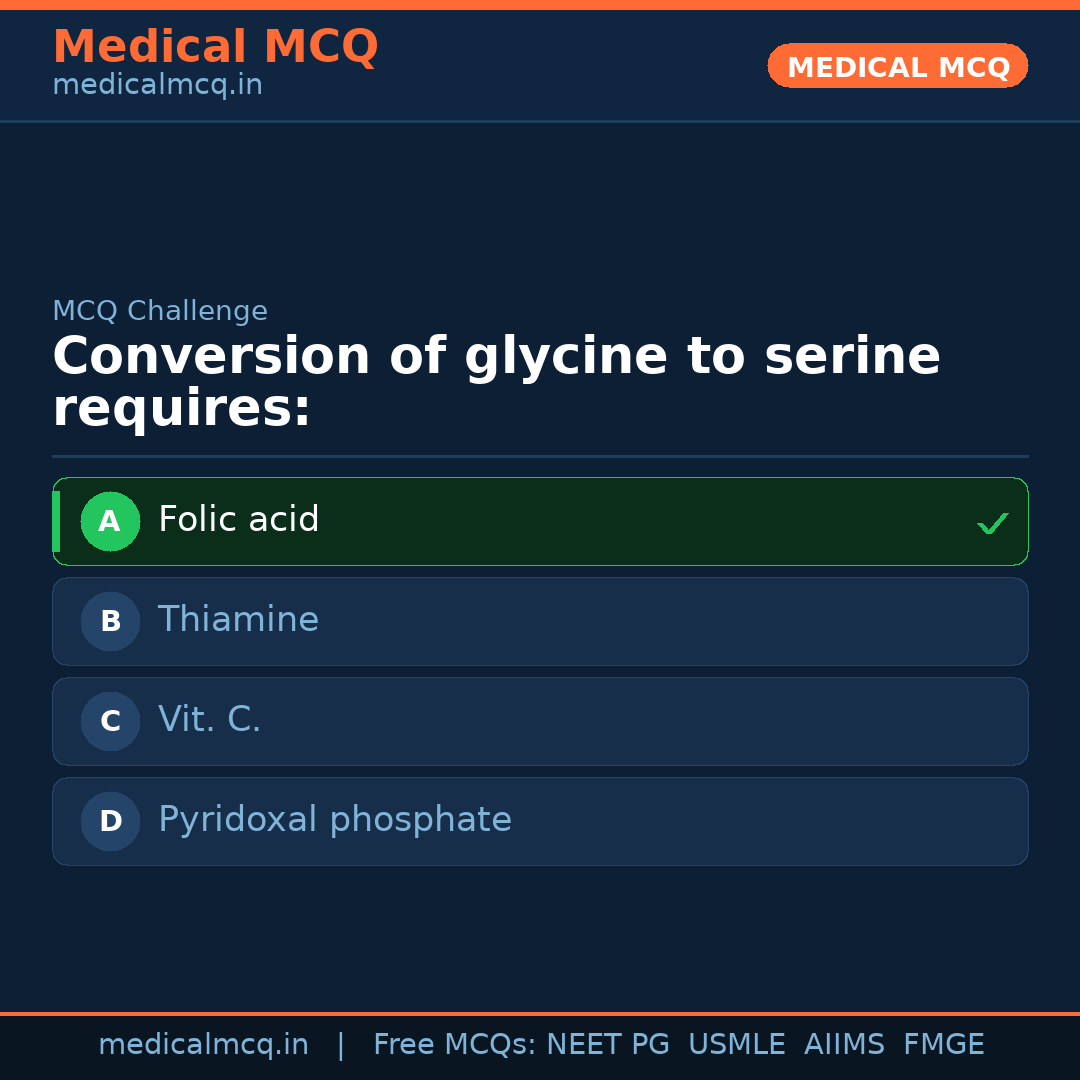Choose the Thiamine answer text

point(238,620)
